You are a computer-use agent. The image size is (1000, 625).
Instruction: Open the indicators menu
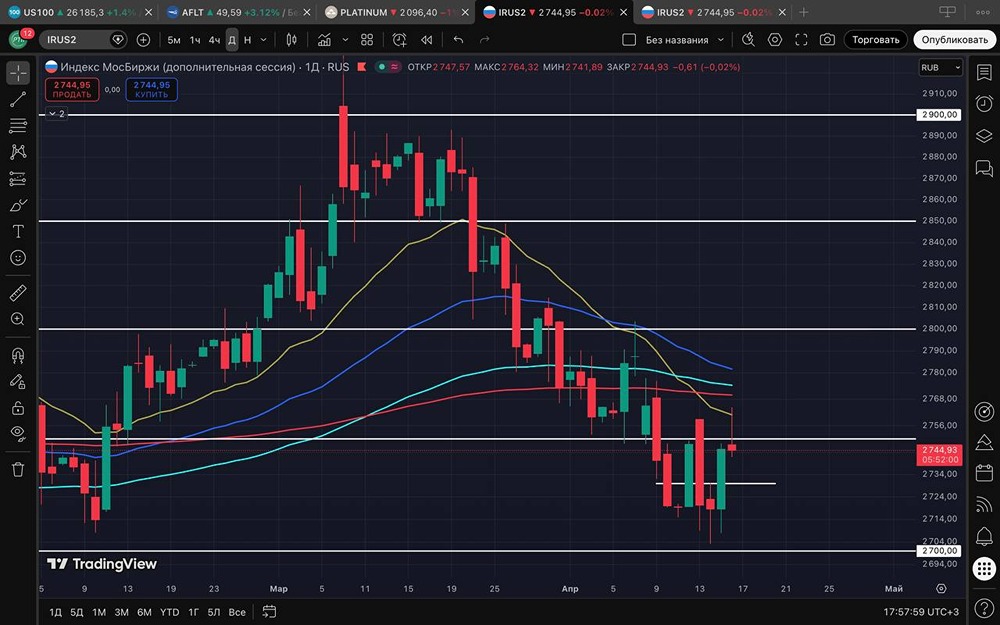[x=324, y=40]
